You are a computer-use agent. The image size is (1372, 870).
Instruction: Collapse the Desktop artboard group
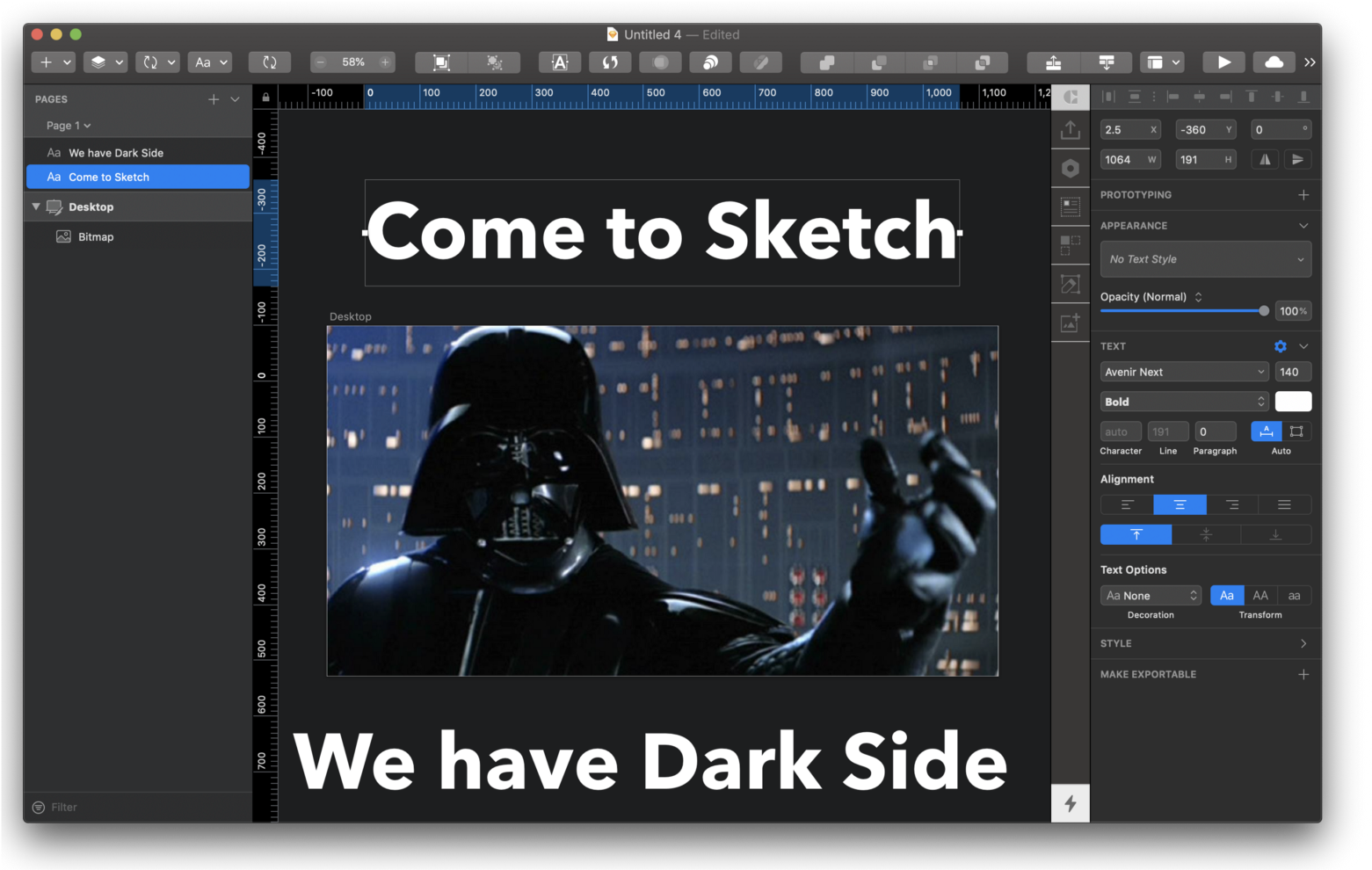[36, 207]
